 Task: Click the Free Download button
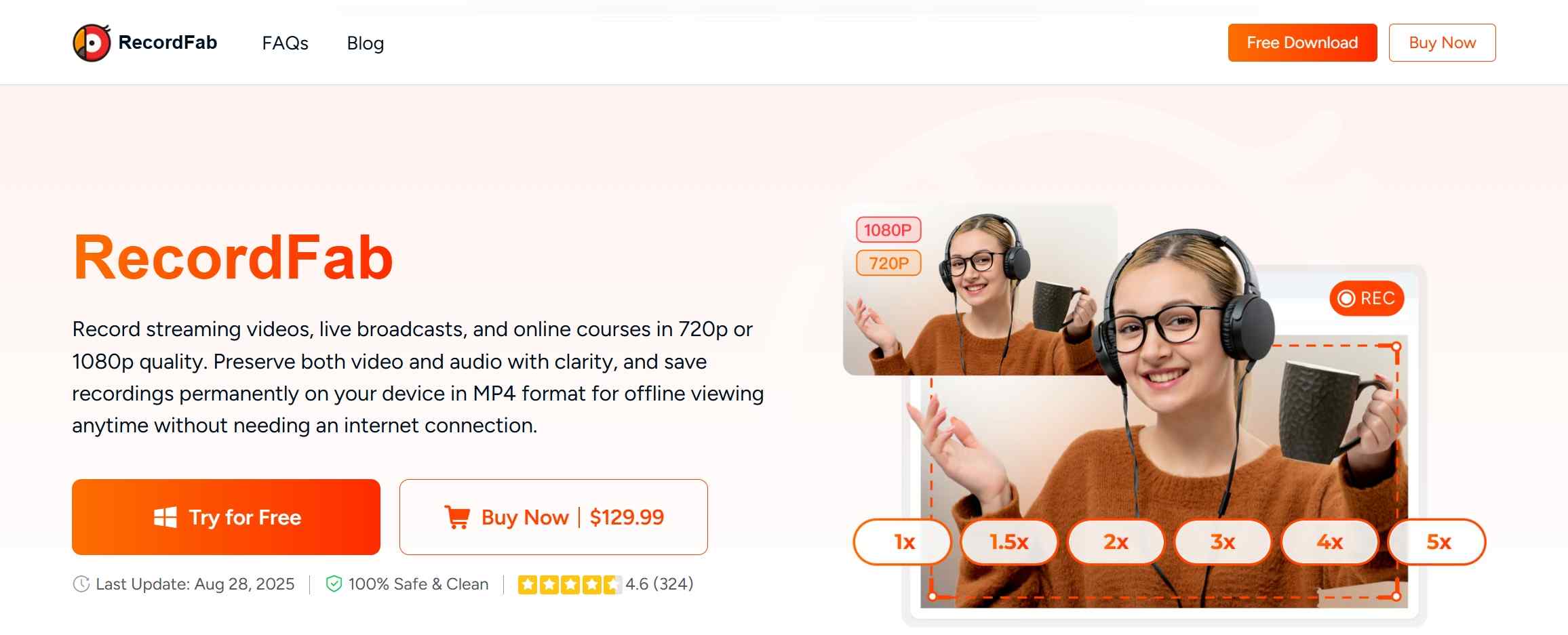1302,43
